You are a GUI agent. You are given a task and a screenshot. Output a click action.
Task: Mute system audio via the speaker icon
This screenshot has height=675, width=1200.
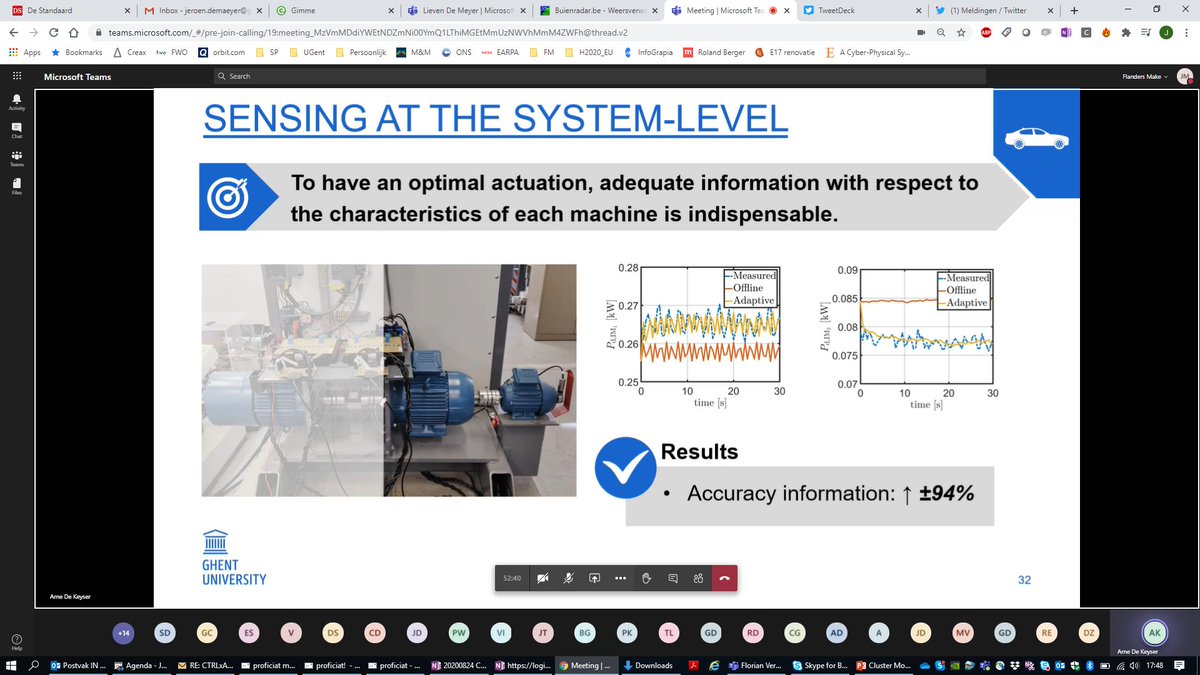pos(1135,666)
